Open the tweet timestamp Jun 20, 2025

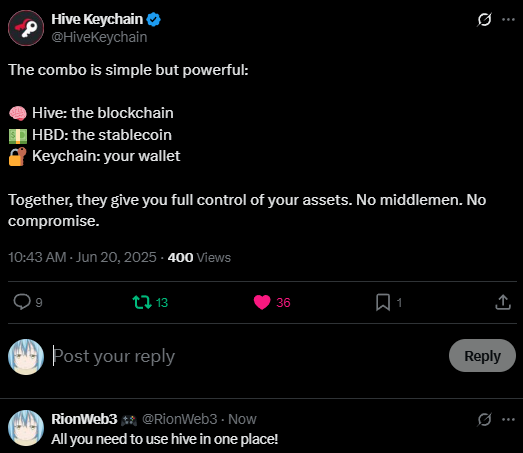(82, 258)
